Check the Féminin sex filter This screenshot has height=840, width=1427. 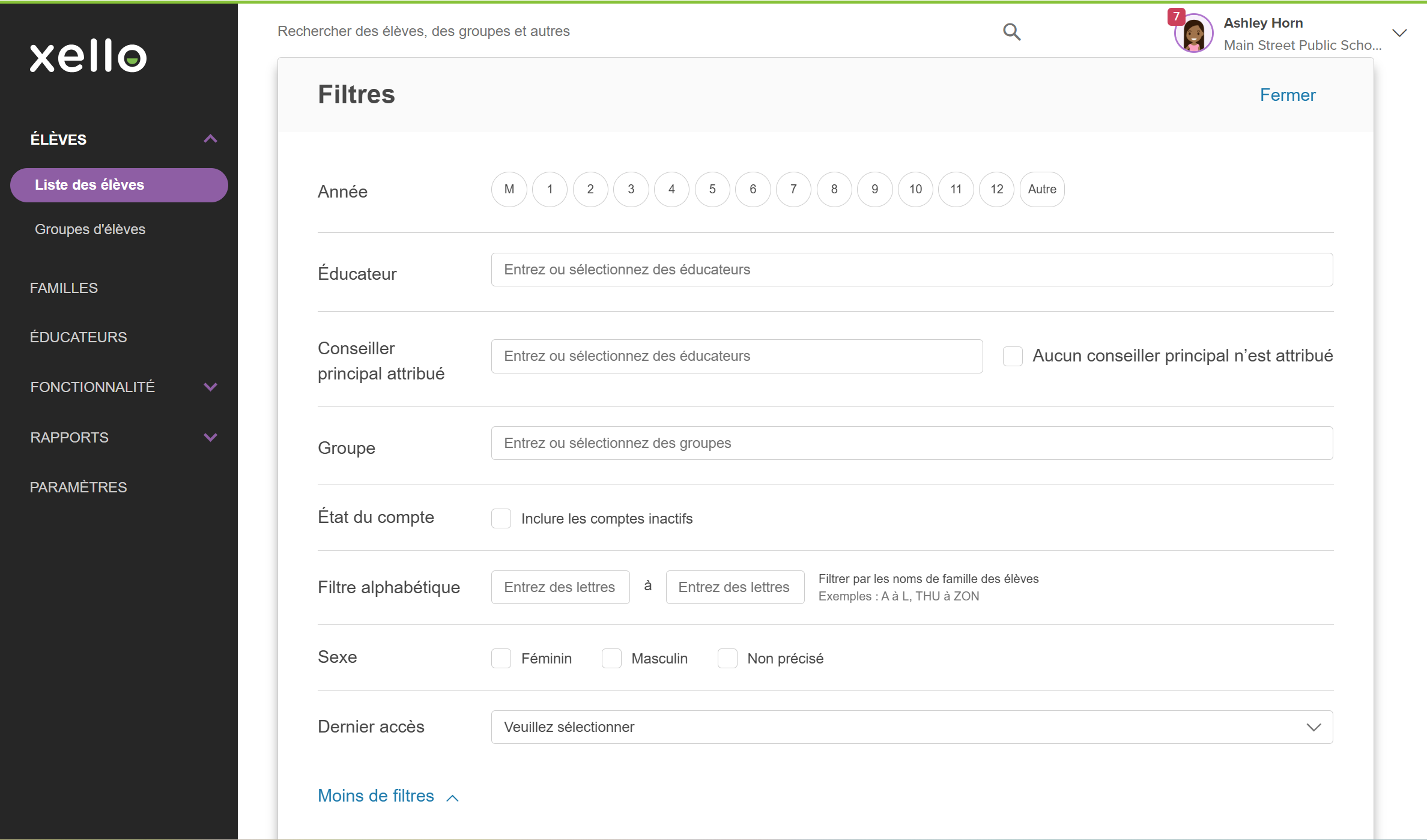pyautogui.click(x=501, y=658)
